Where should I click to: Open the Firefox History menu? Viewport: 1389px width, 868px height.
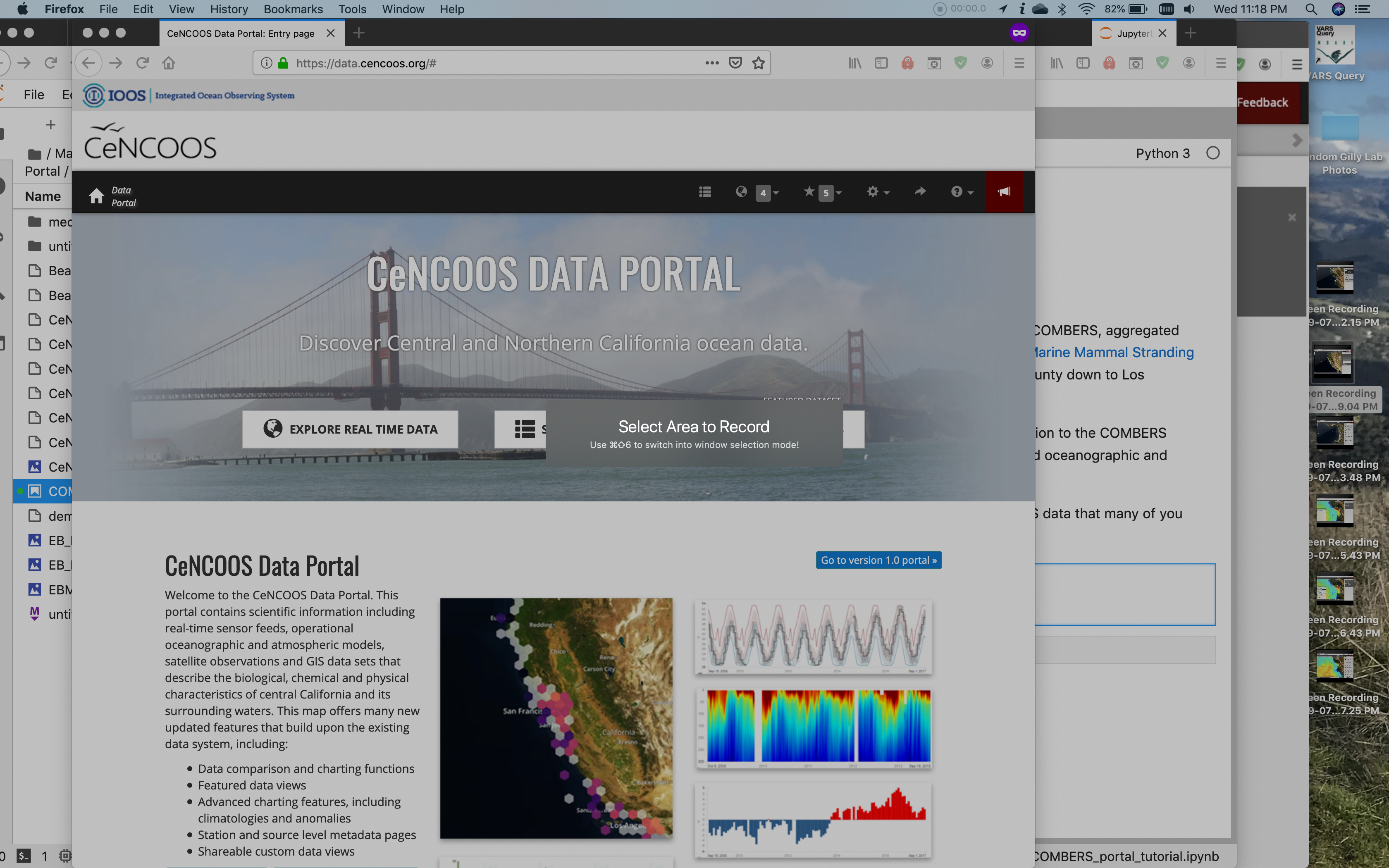click(229, 9)
